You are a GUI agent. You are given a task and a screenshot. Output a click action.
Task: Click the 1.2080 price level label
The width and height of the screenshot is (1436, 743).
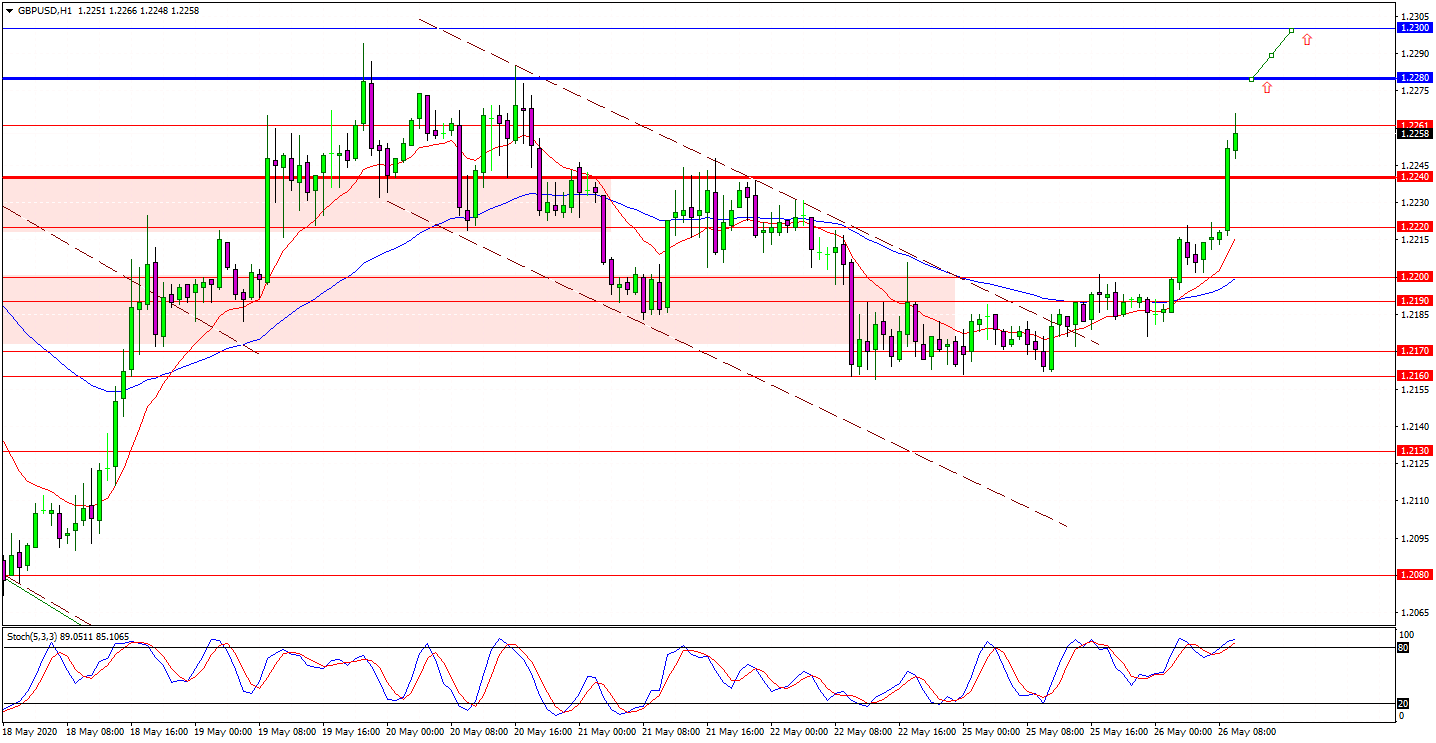pos(1414,575)
